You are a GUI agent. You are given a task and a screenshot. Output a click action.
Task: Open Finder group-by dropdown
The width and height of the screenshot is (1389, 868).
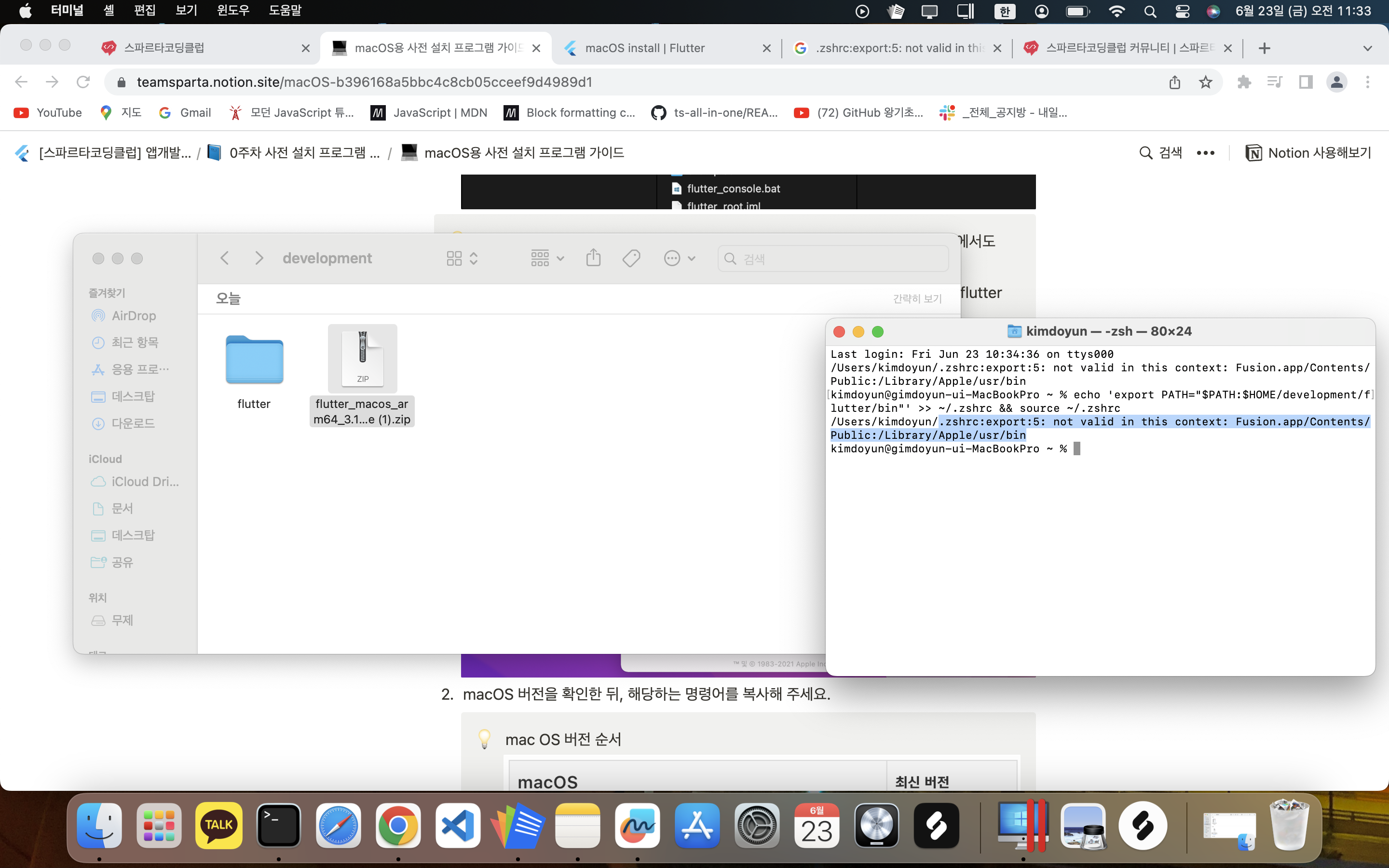tap(547, 258)
